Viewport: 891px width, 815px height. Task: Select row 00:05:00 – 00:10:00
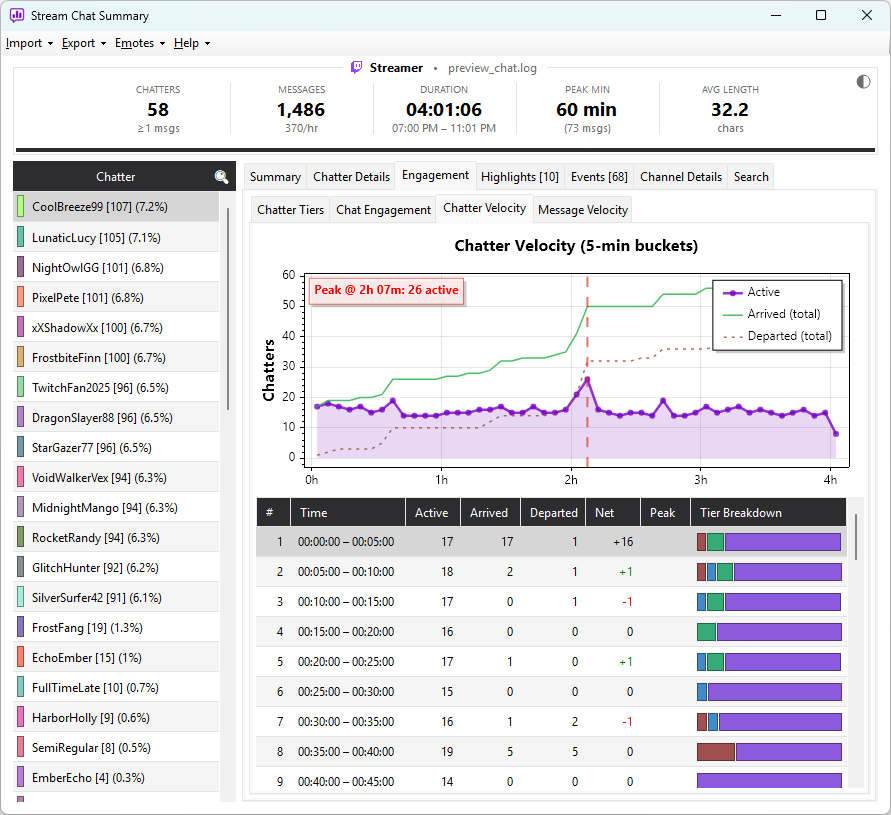(x=551, y=572)
